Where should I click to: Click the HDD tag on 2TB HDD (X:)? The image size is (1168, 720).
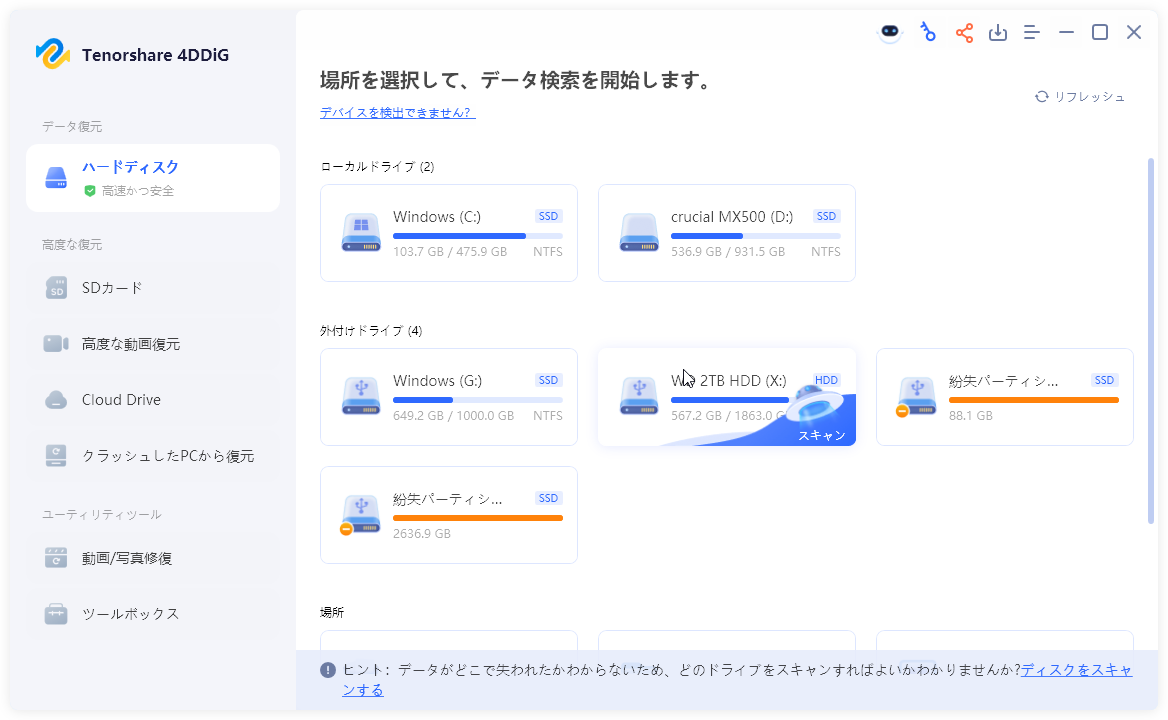point(826,380)
